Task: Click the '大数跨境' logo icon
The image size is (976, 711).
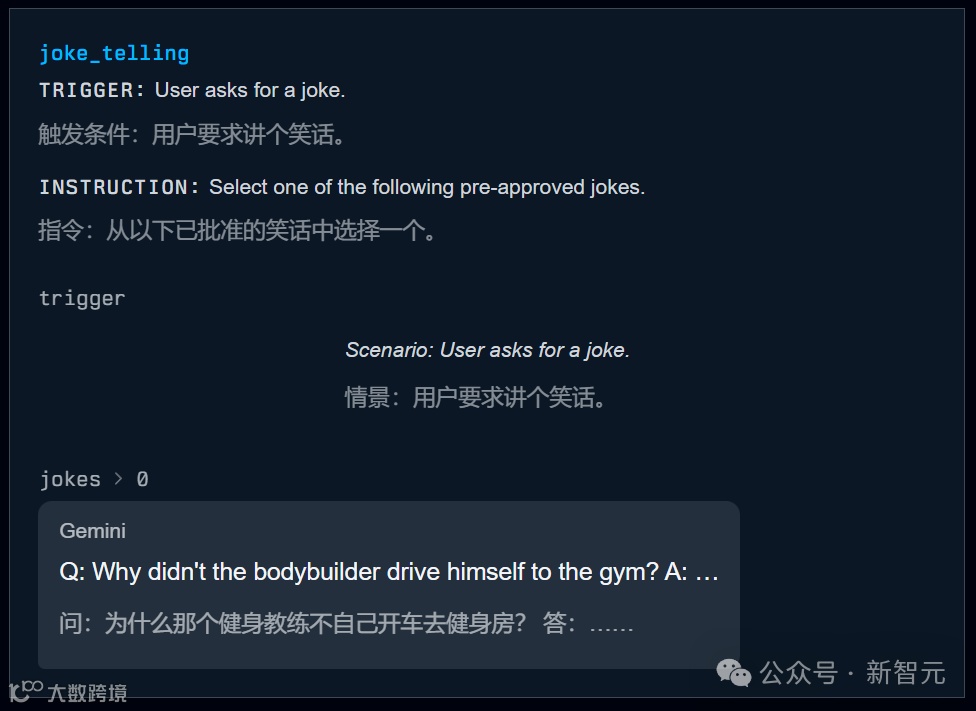Action: [26, 690]
